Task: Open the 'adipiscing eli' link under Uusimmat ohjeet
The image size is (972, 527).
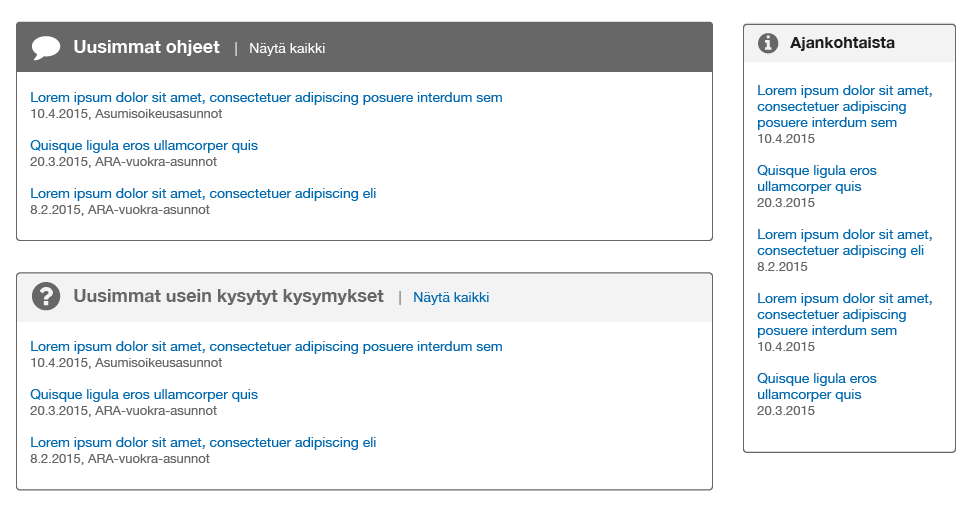Action: click(x=203, y=193)
